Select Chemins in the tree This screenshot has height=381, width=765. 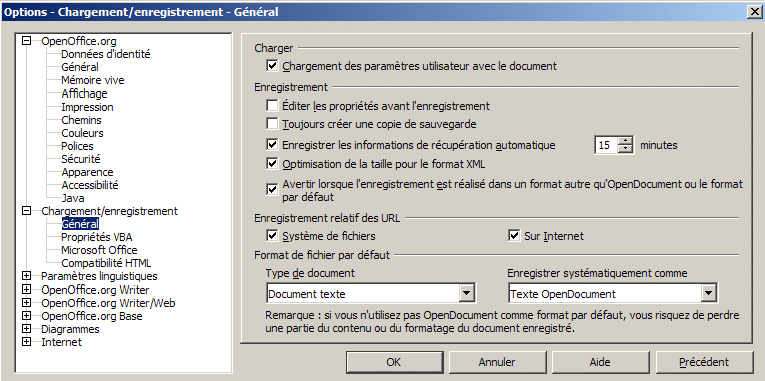(x=81, y=120)
